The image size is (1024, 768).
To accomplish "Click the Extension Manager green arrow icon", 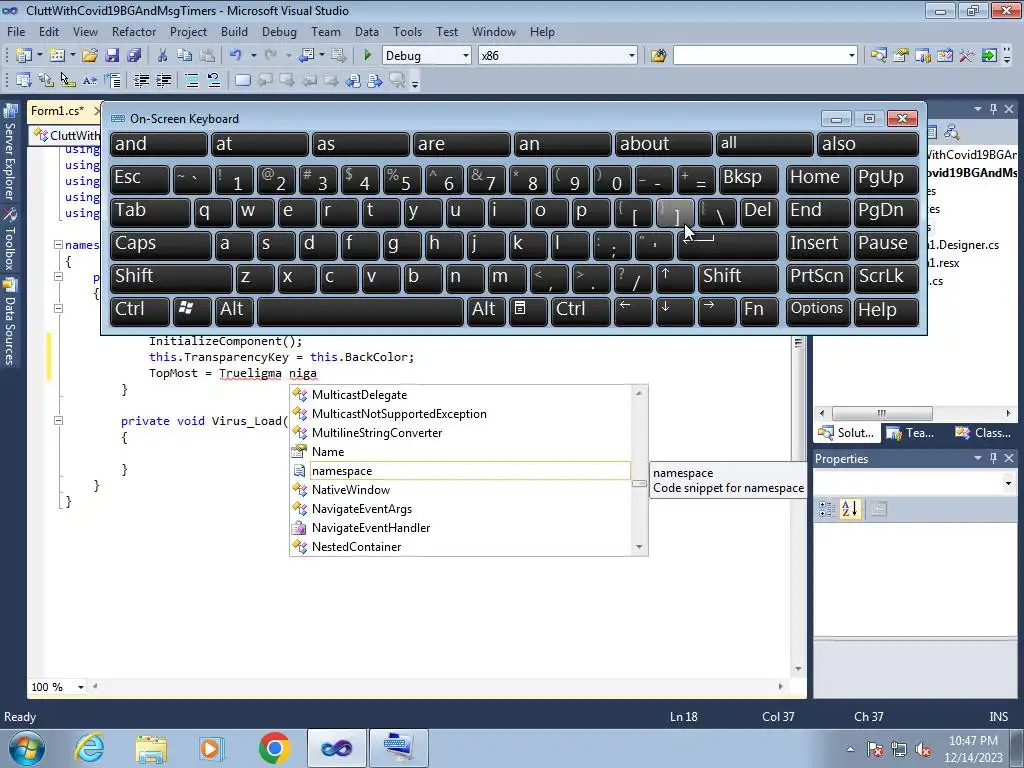I will tap(989, 56).
